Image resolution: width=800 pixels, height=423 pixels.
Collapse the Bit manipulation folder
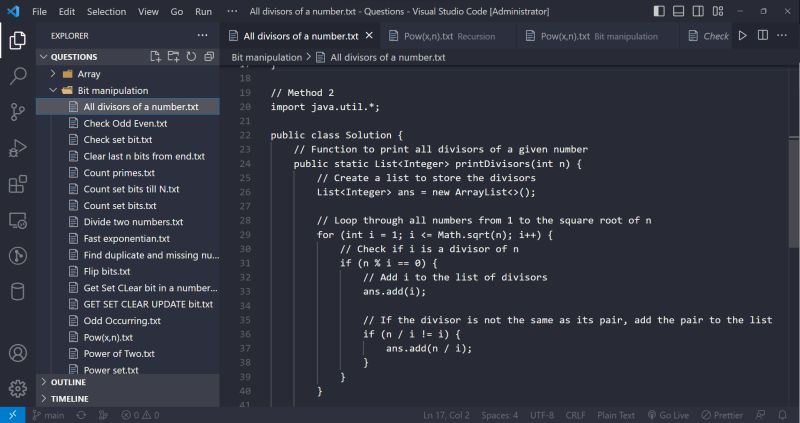128,90
